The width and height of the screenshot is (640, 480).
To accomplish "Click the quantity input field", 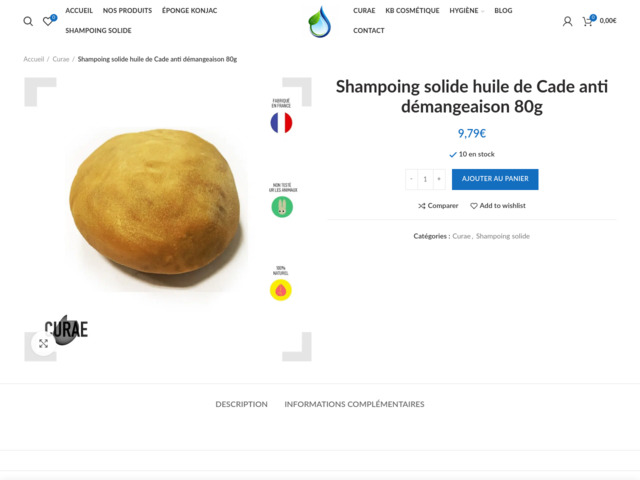I will pyautogui.click(x=425, y=179).
